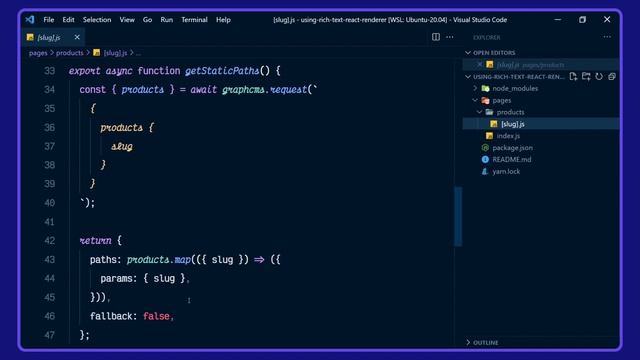Open the View menu
Viewport: 640px width, 360px height.
tap(127, 20)
